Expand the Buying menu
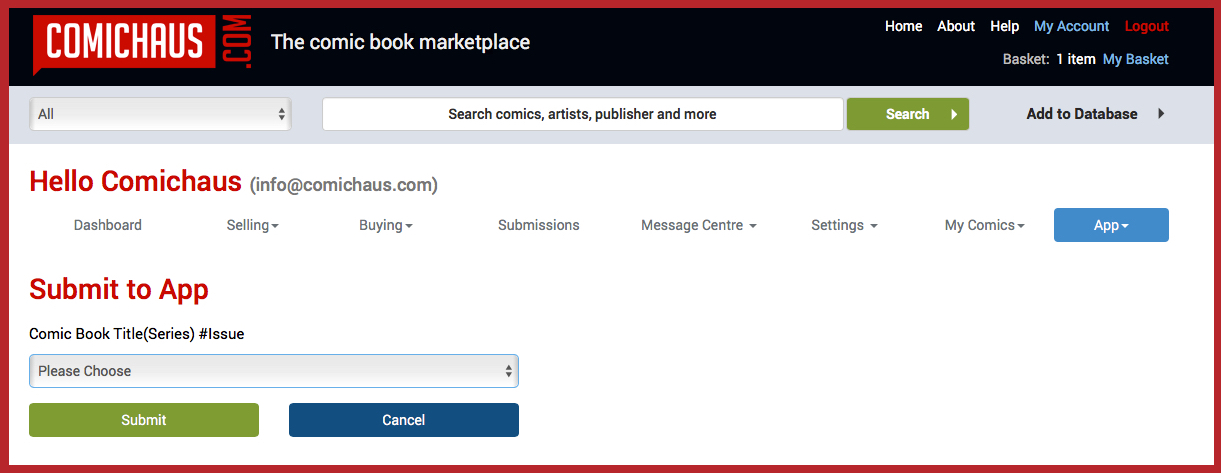The width and height of the screenshot is (1221, 473). 385,225
